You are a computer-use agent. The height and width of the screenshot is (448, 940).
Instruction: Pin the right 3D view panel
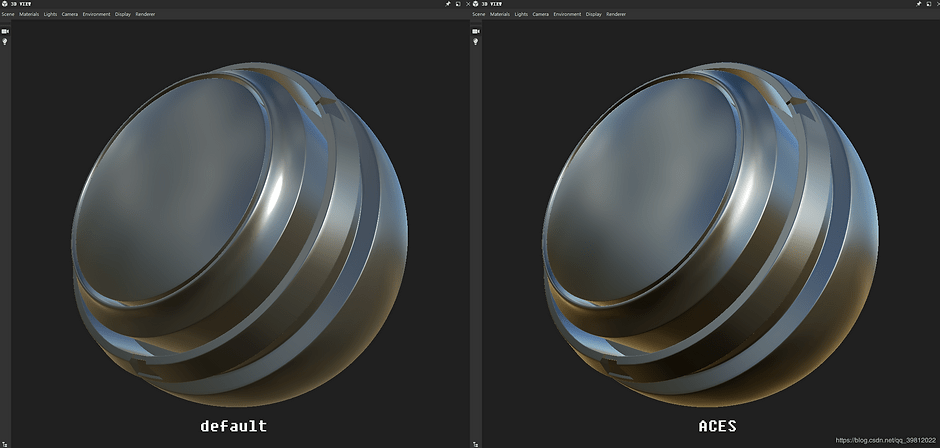918,5
